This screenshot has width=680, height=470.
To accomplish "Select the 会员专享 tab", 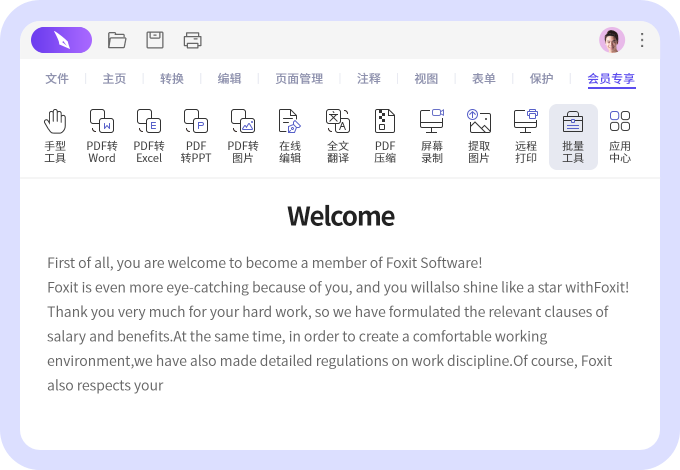I will point(611,79).
